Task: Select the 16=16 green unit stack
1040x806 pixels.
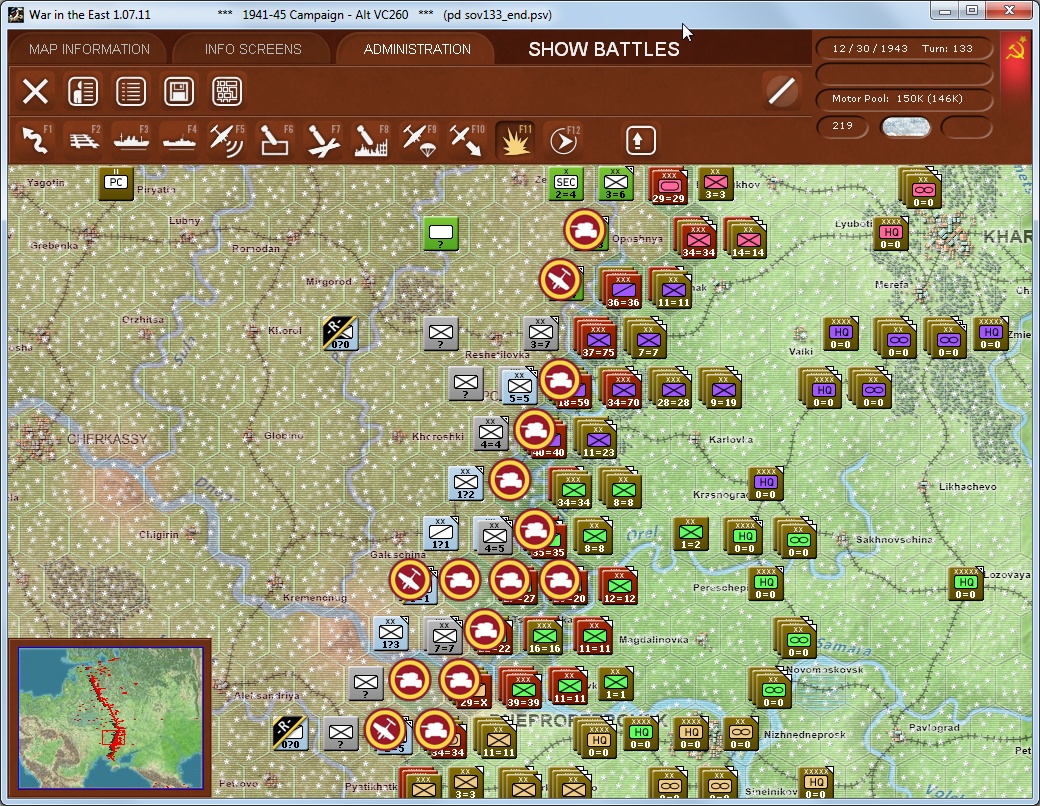Action: point(544,636)
